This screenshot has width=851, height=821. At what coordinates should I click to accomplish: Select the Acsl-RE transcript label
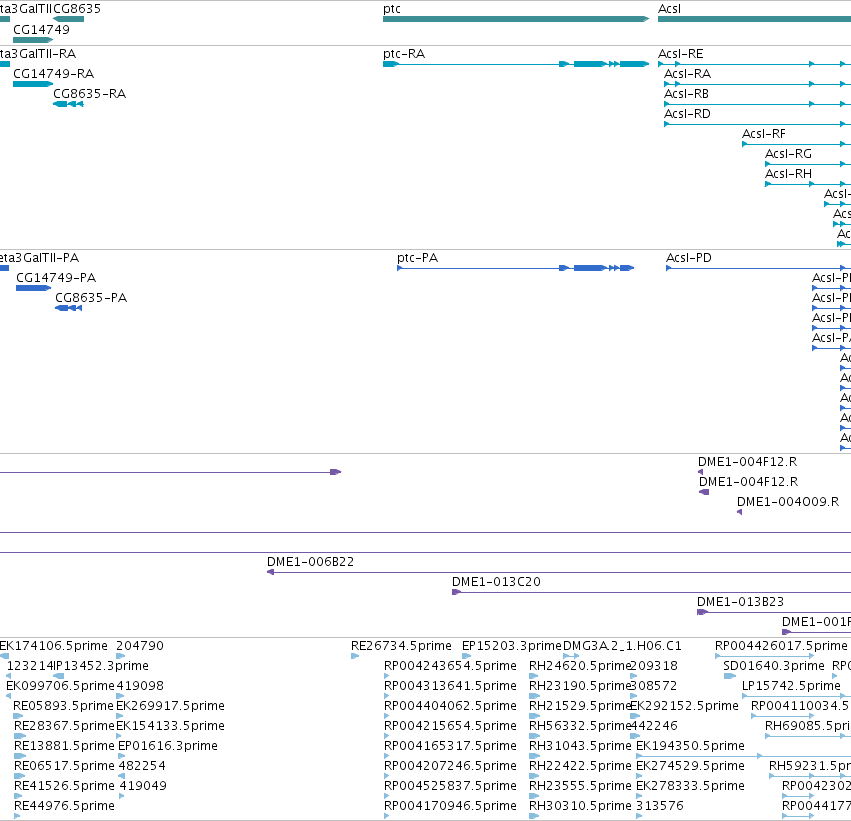tap(681, 54)
